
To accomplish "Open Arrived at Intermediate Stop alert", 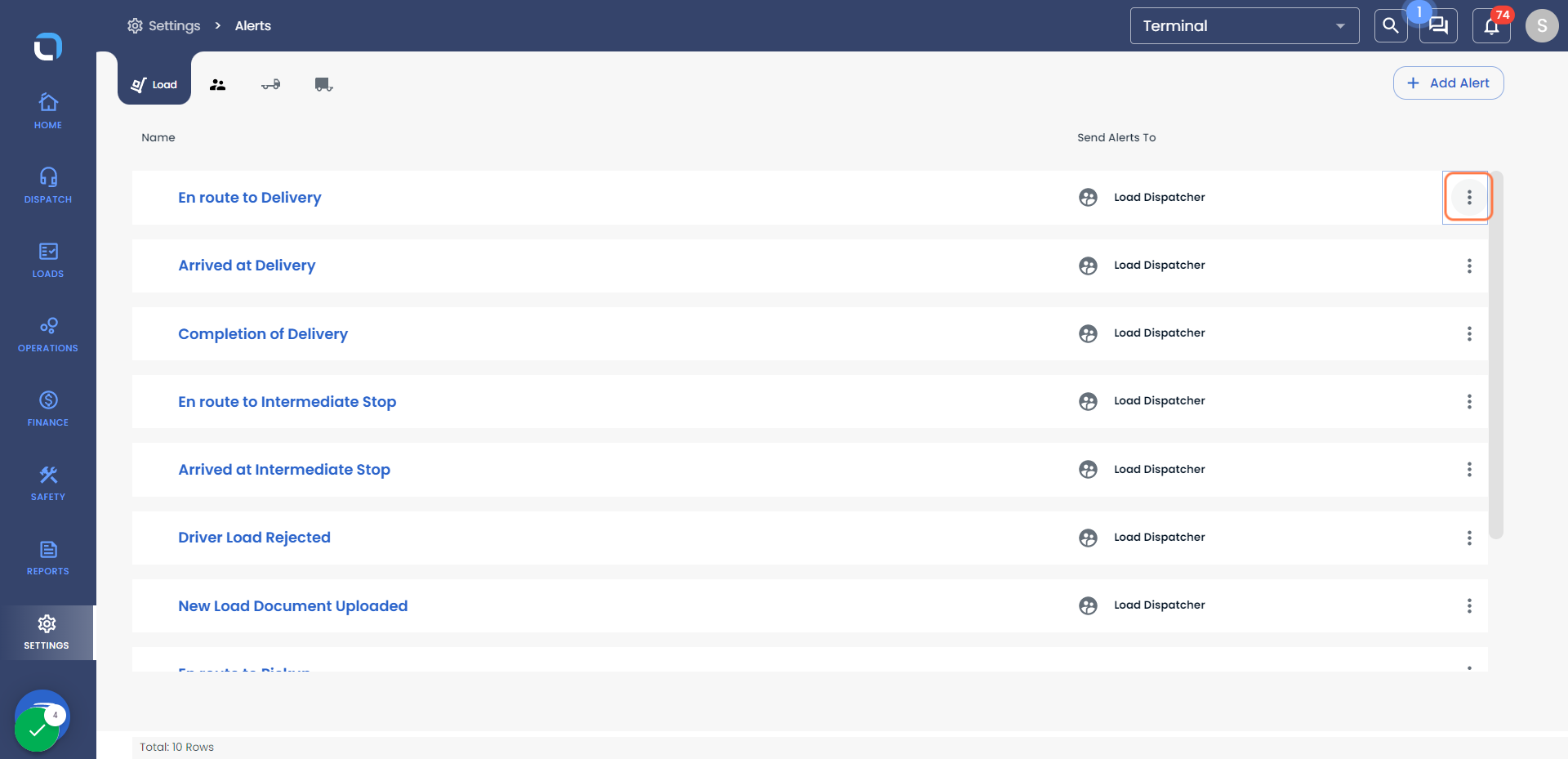I will 284,470.
